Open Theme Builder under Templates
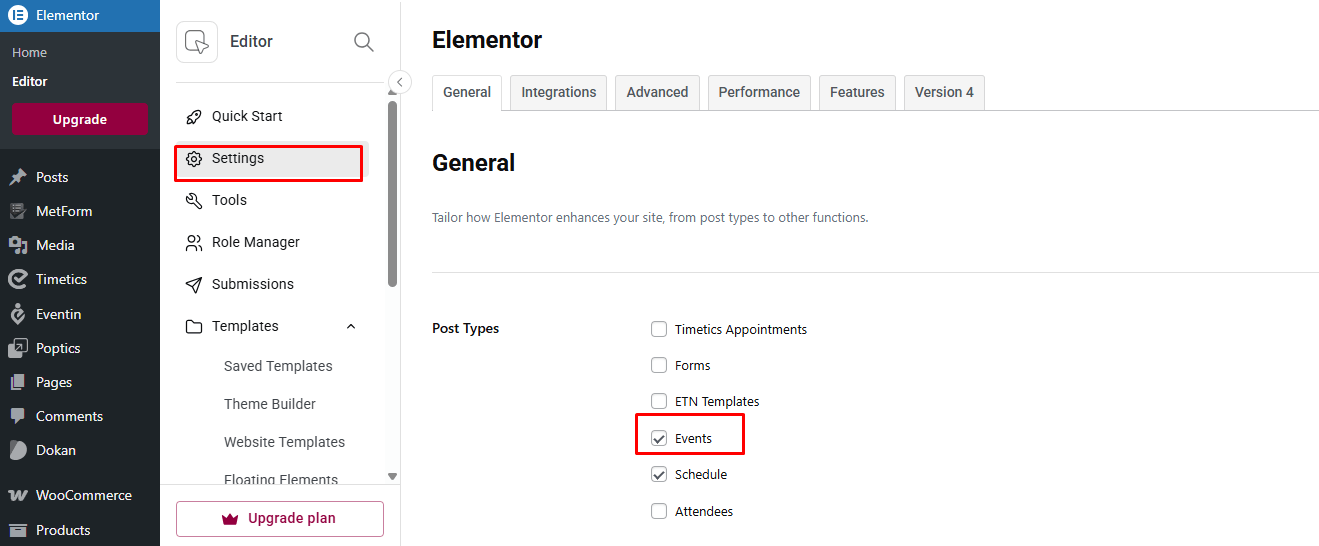 coord(270,404)
